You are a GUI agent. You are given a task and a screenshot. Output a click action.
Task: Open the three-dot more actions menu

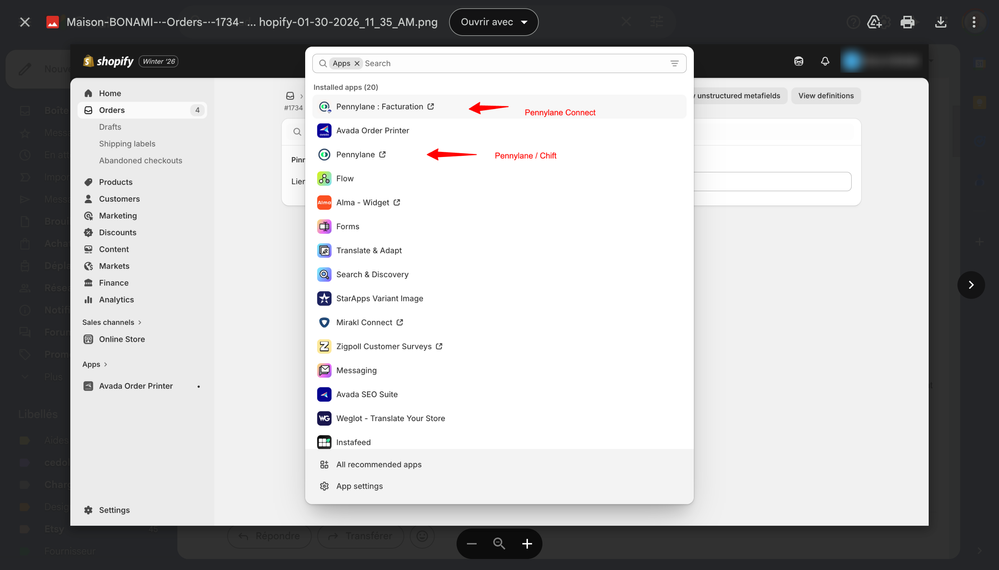(x=974, y=22)
